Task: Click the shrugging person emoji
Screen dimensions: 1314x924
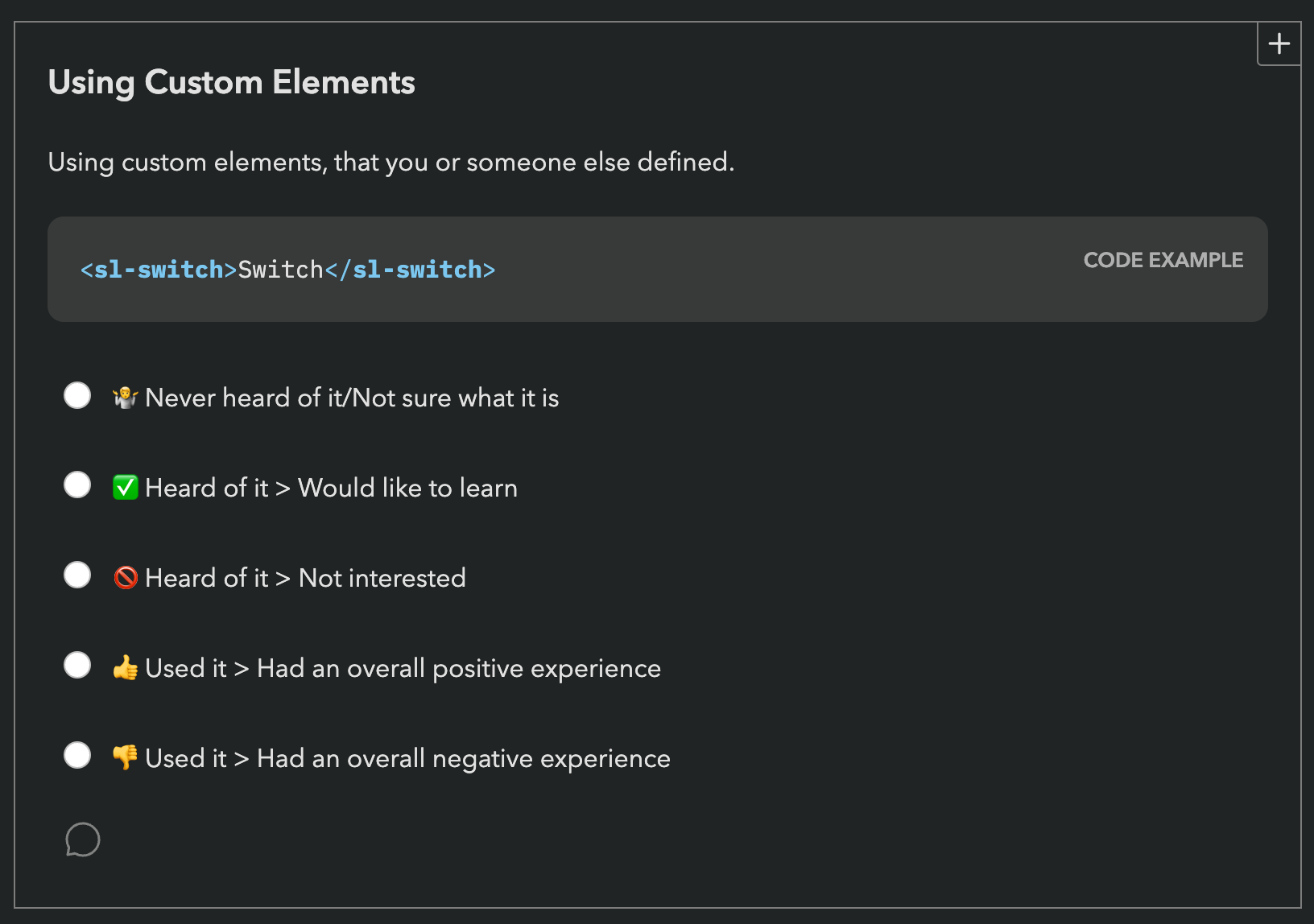Action: (x=126, y=398)
